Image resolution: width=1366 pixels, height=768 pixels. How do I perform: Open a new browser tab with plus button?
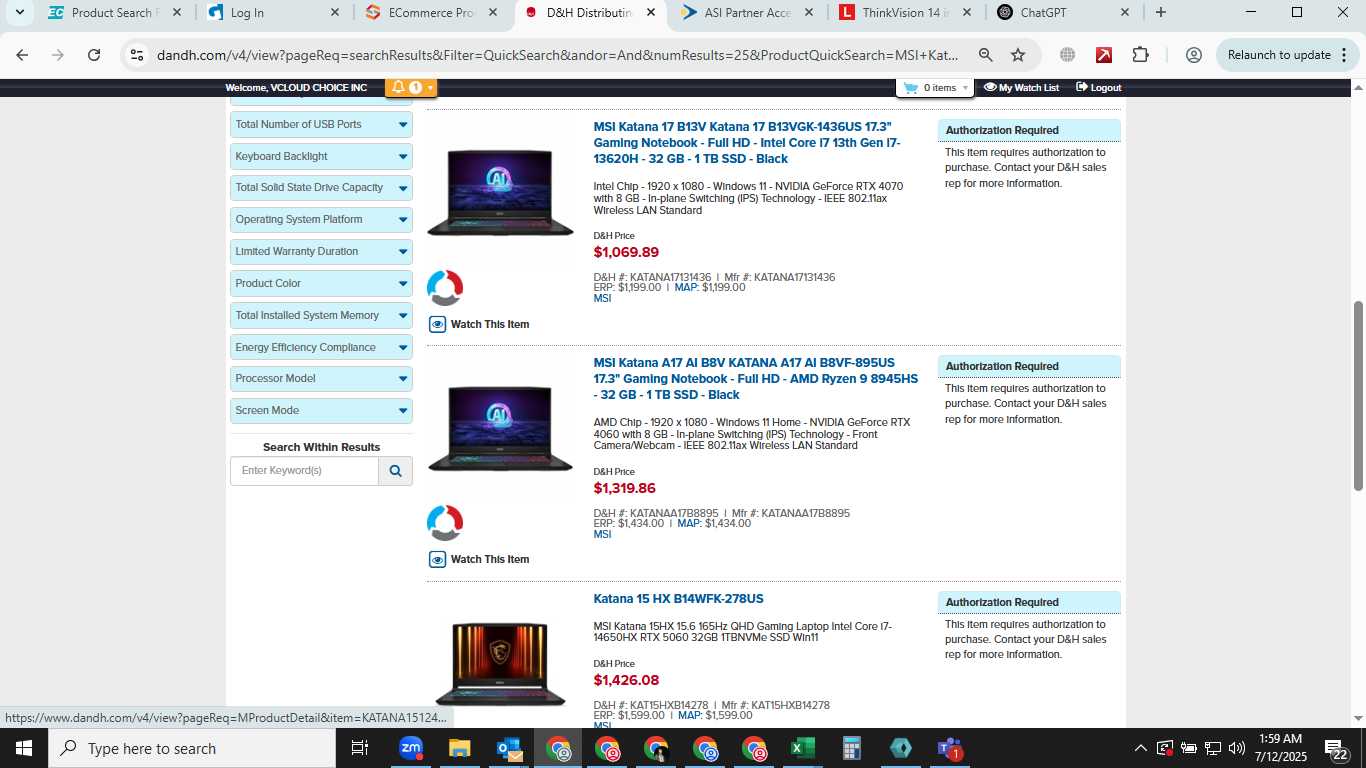click(x=1160, y=13)
